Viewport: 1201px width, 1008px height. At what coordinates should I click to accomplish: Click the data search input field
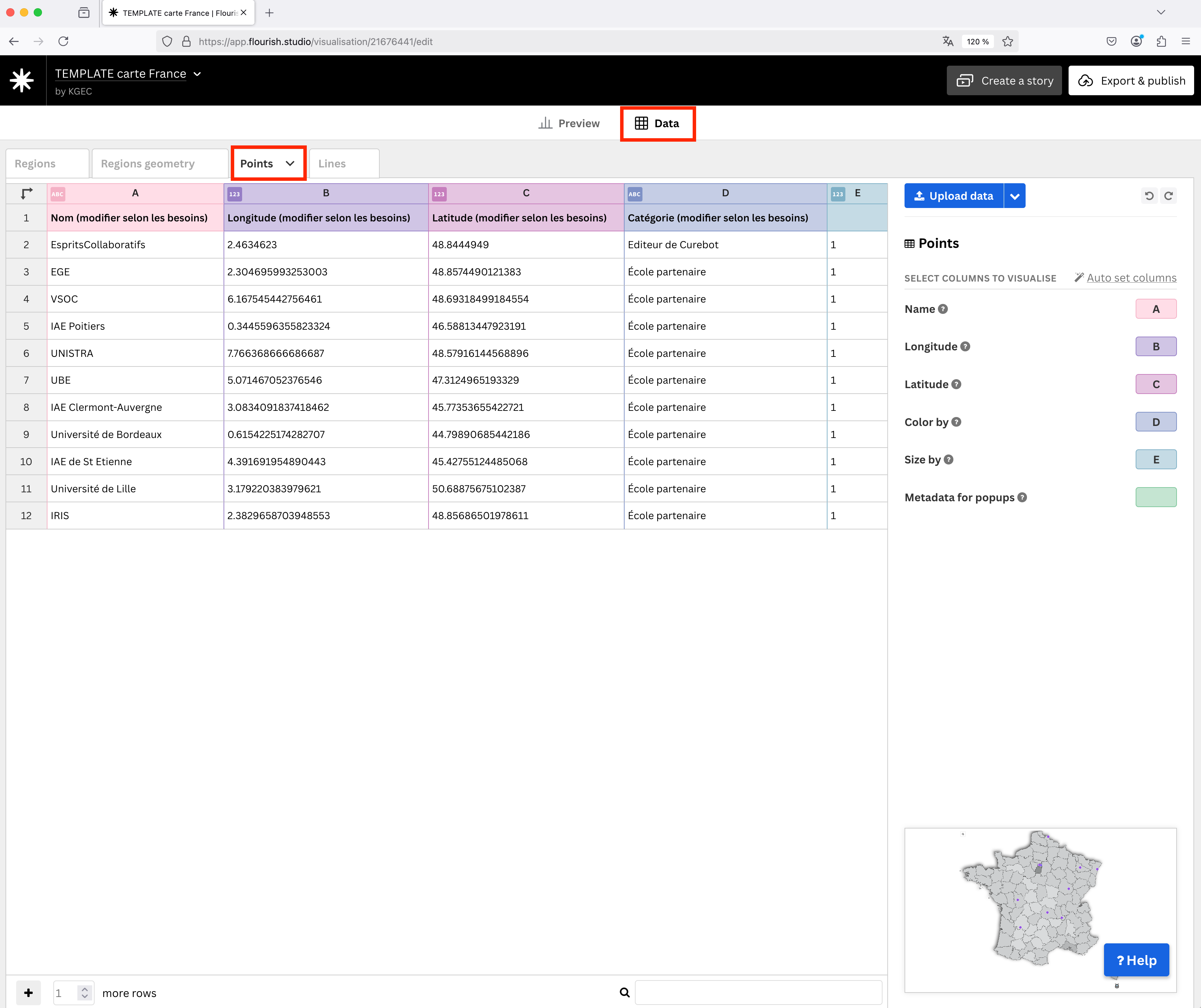click(x=758, y=993)
